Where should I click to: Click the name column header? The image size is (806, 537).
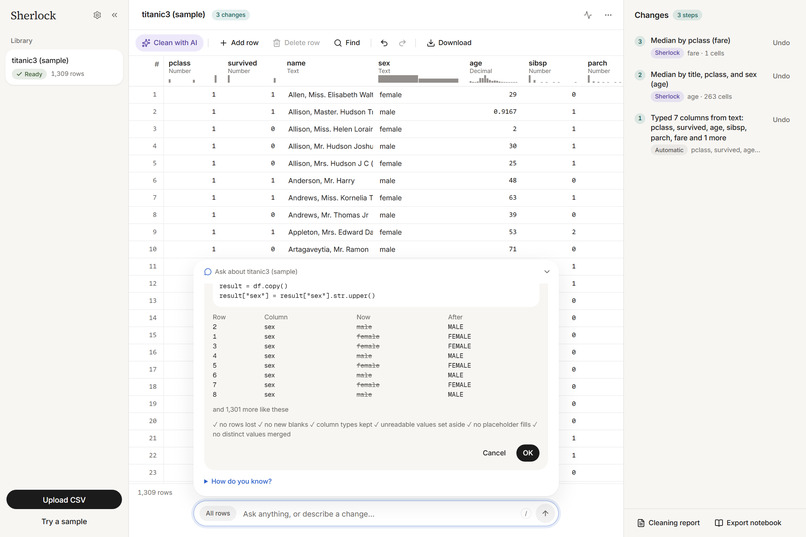coord(328,71)
